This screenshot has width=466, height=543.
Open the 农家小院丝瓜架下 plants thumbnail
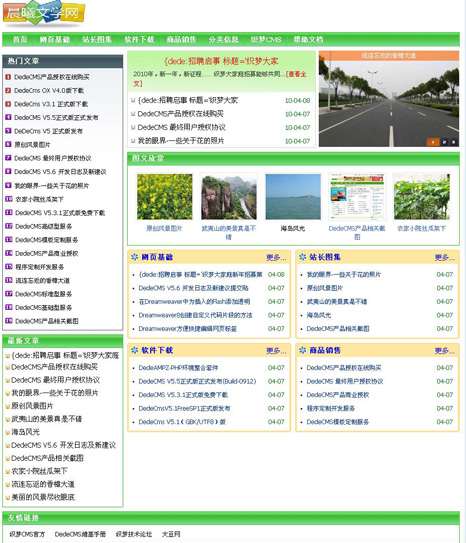[x=422, y=197]
